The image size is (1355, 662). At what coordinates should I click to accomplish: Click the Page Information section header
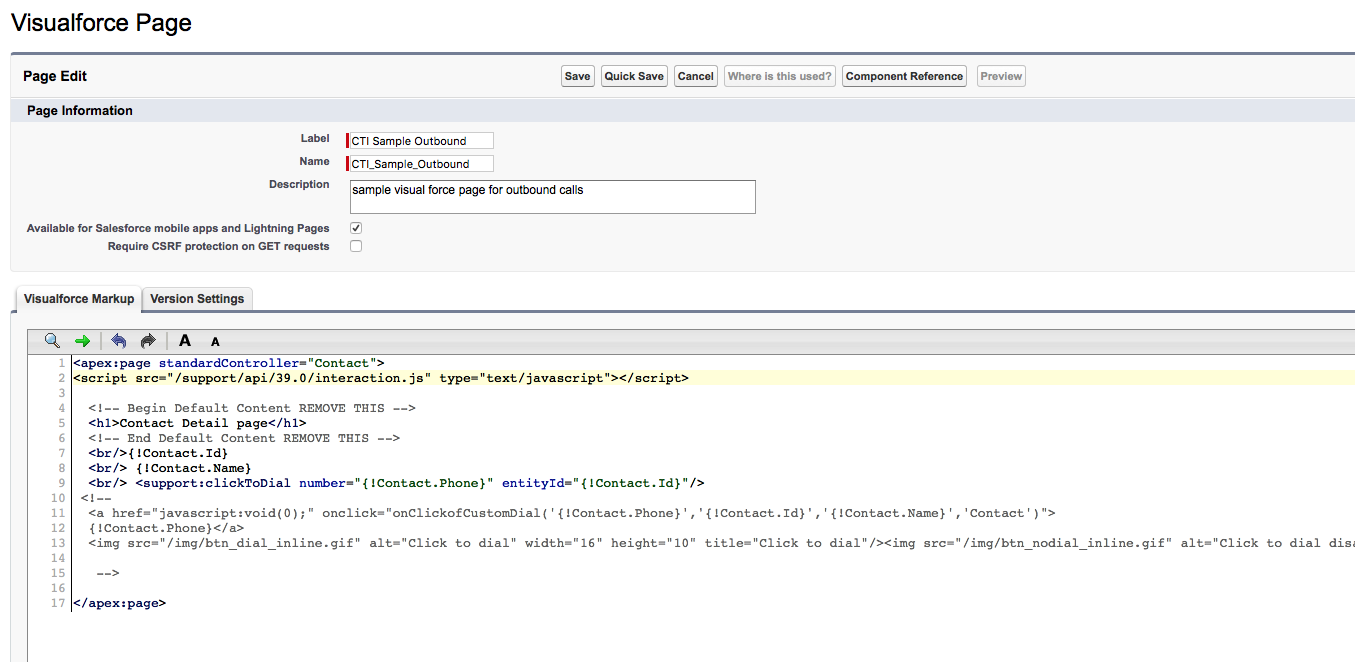[x=80, y=111]
